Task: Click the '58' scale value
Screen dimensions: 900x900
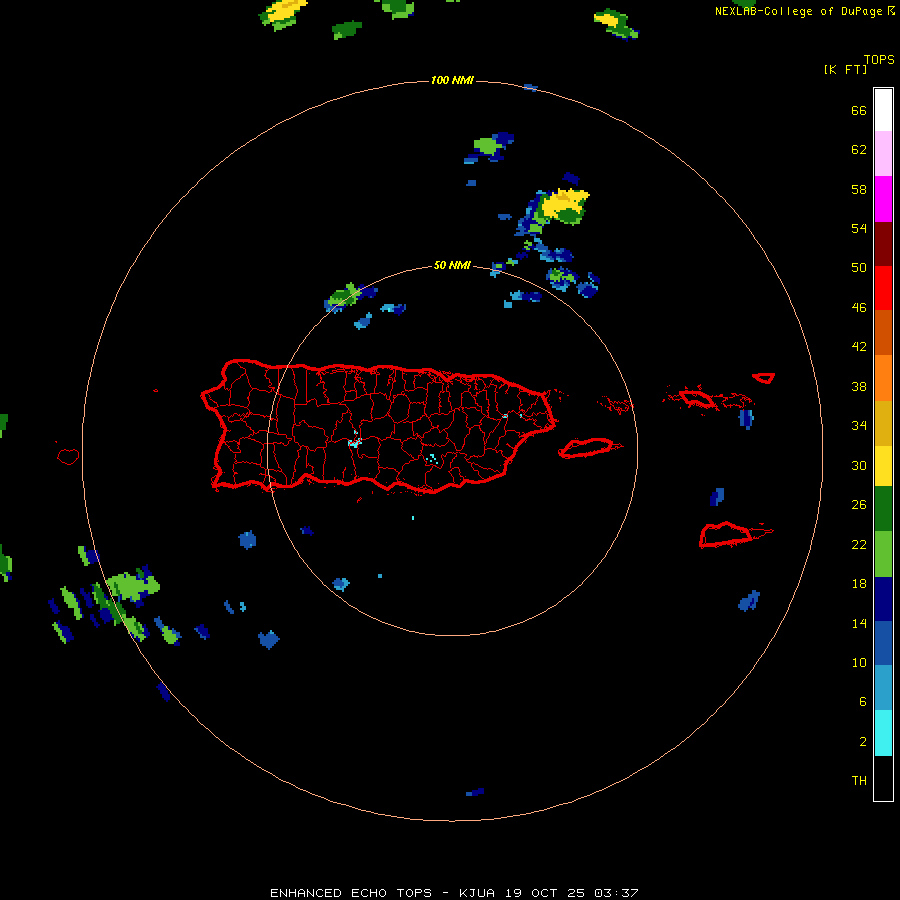Action: 859,189
